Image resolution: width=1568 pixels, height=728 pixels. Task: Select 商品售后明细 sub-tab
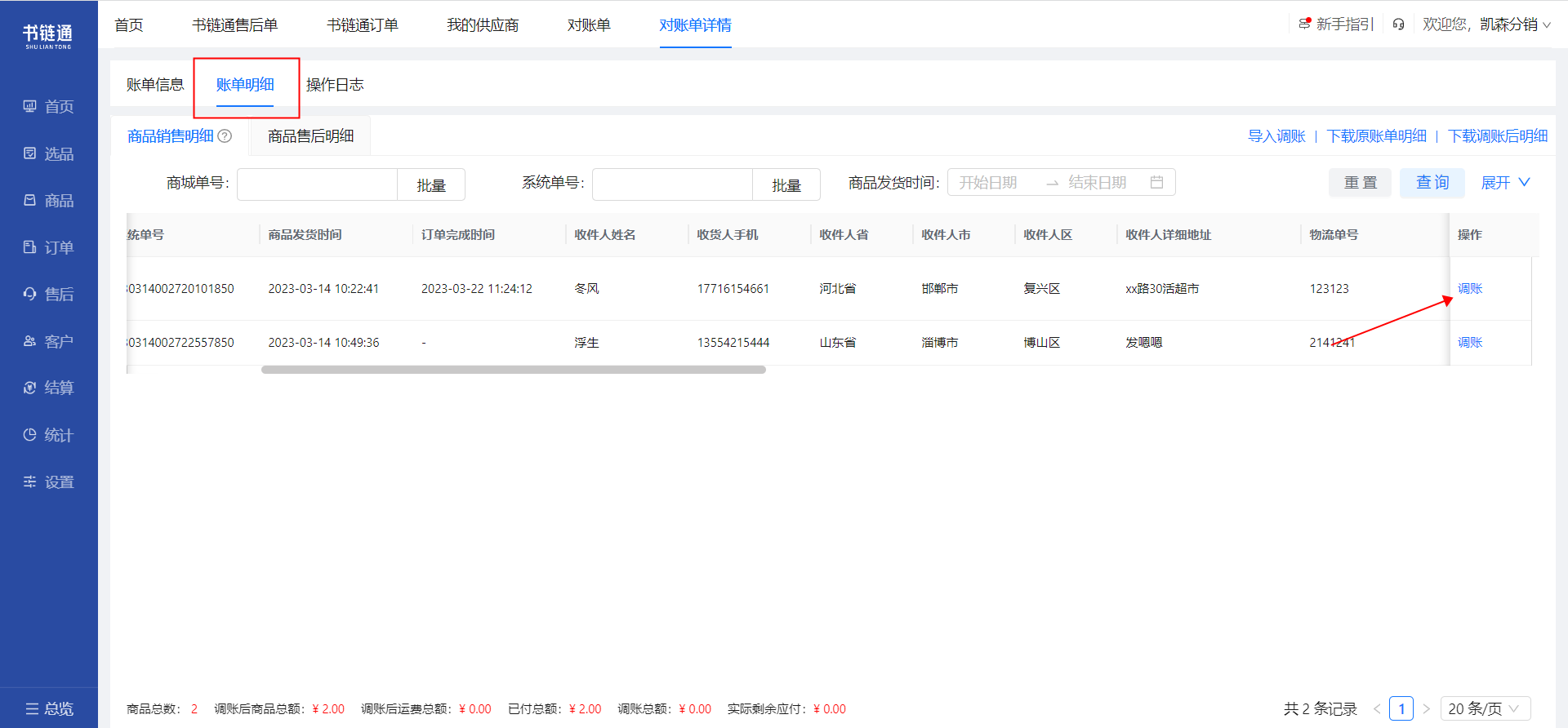[x=311, y=136]
